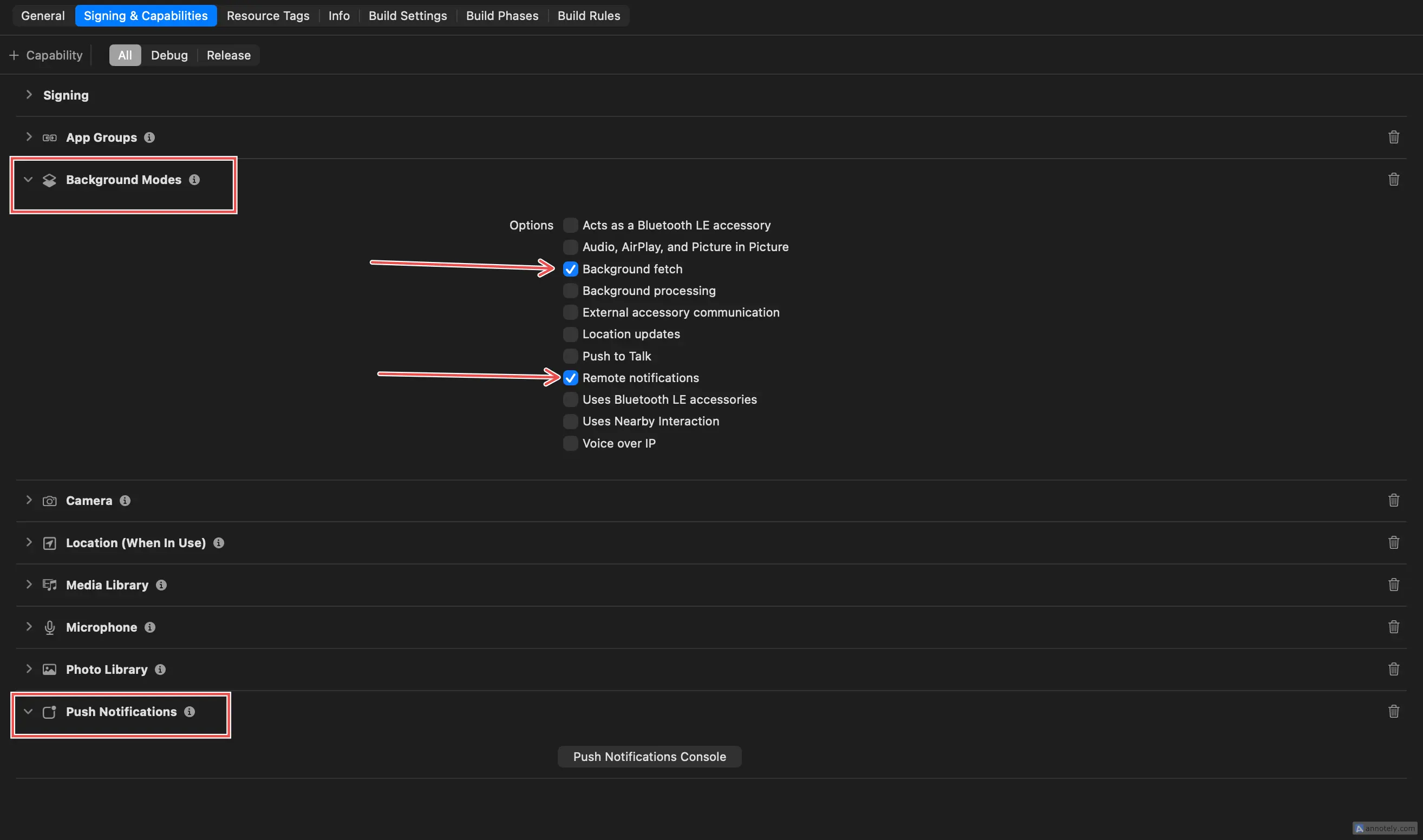Collapse the Push Notifications section
Viewport: 1423px width, 840px height.
point(28,712)
